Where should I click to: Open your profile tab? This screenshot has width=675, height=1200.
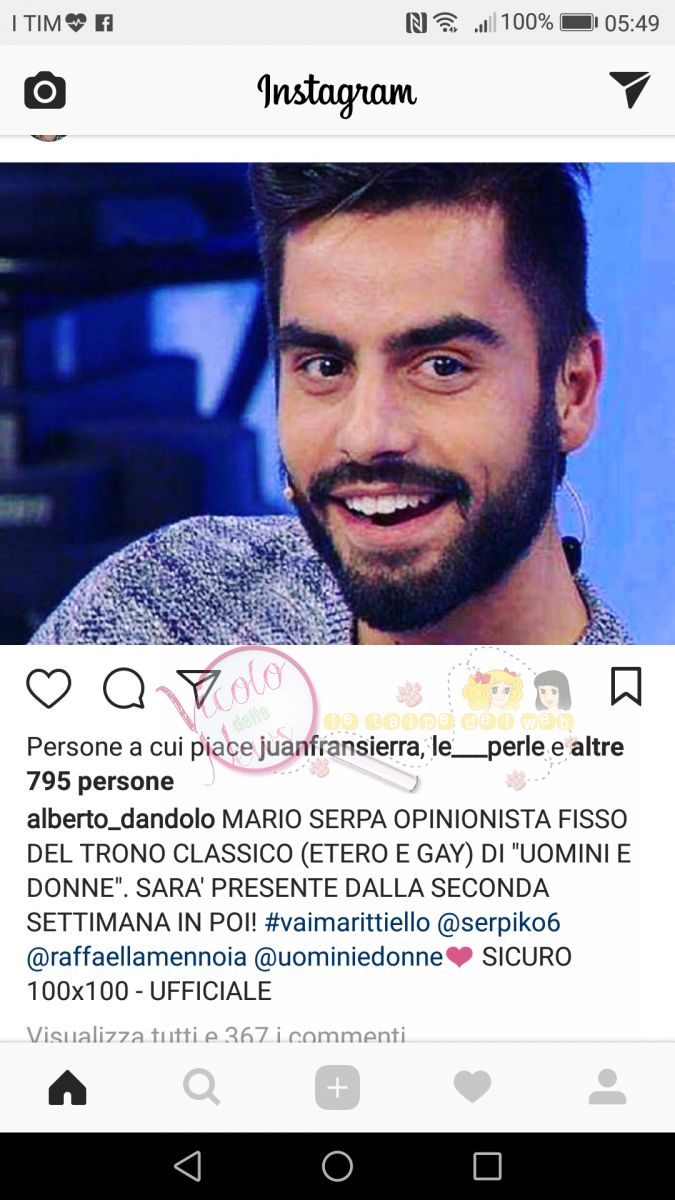[607, 1087]
